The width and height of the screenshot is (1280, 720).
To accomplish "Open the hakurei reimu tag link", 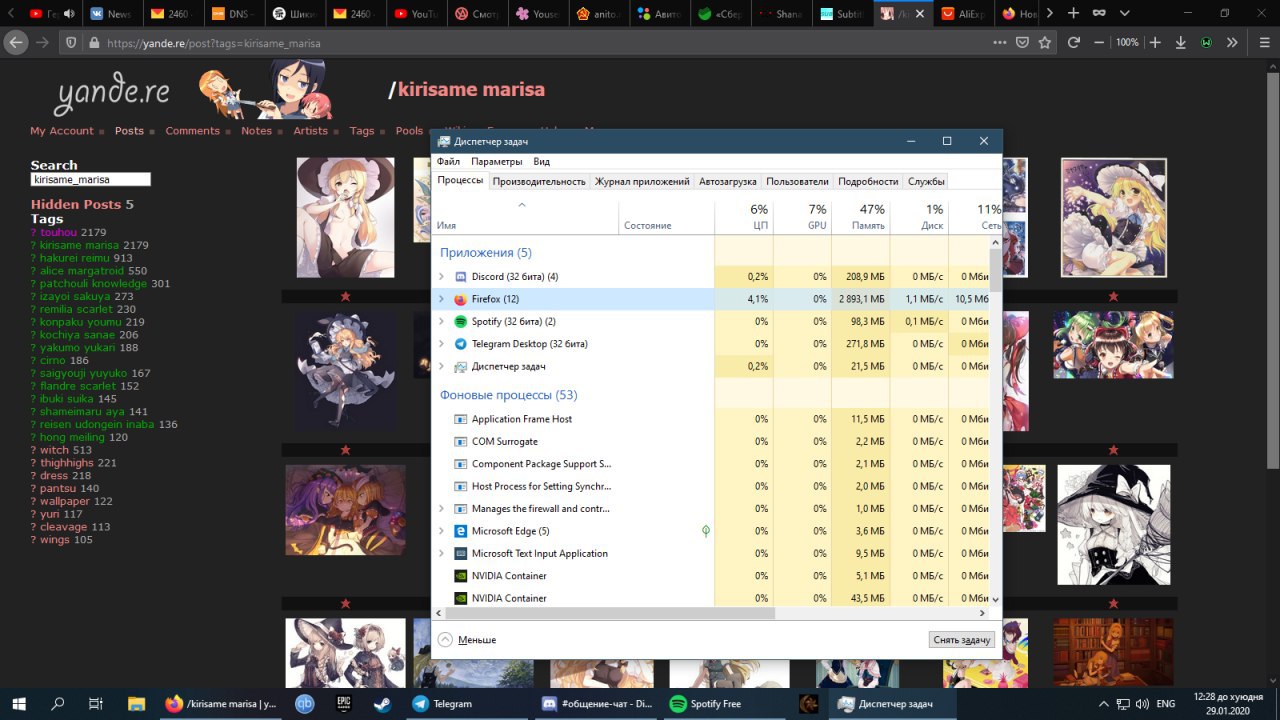I will (x=75, y=258).
